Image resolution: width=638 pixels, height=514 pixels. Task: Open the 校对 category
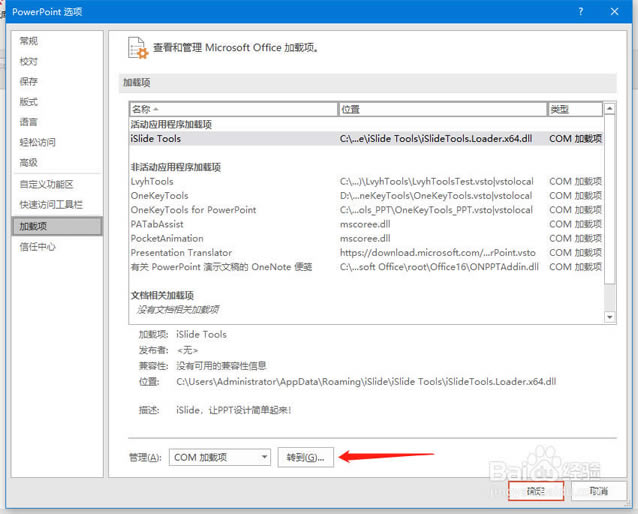[29, 61]
